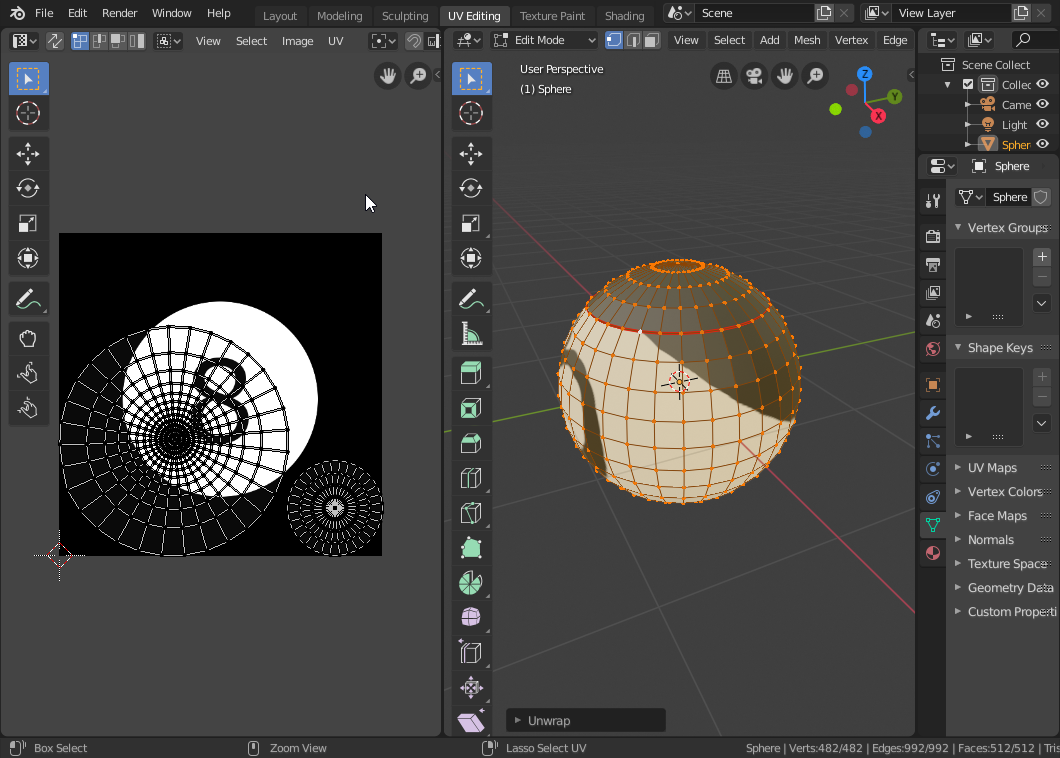Add a new vertex group with plus button
Viewport: 1060px width, 758px height.
(1042, 256)
